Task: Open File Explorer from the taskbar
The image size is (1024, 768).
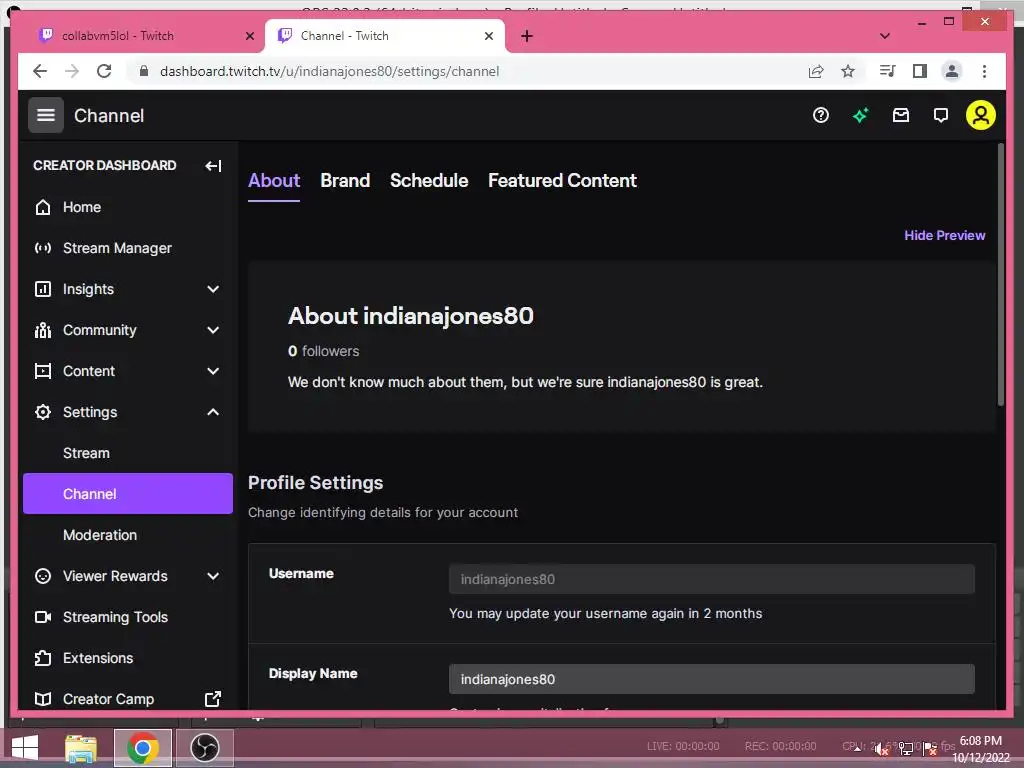Action: [x=81, y=748]
